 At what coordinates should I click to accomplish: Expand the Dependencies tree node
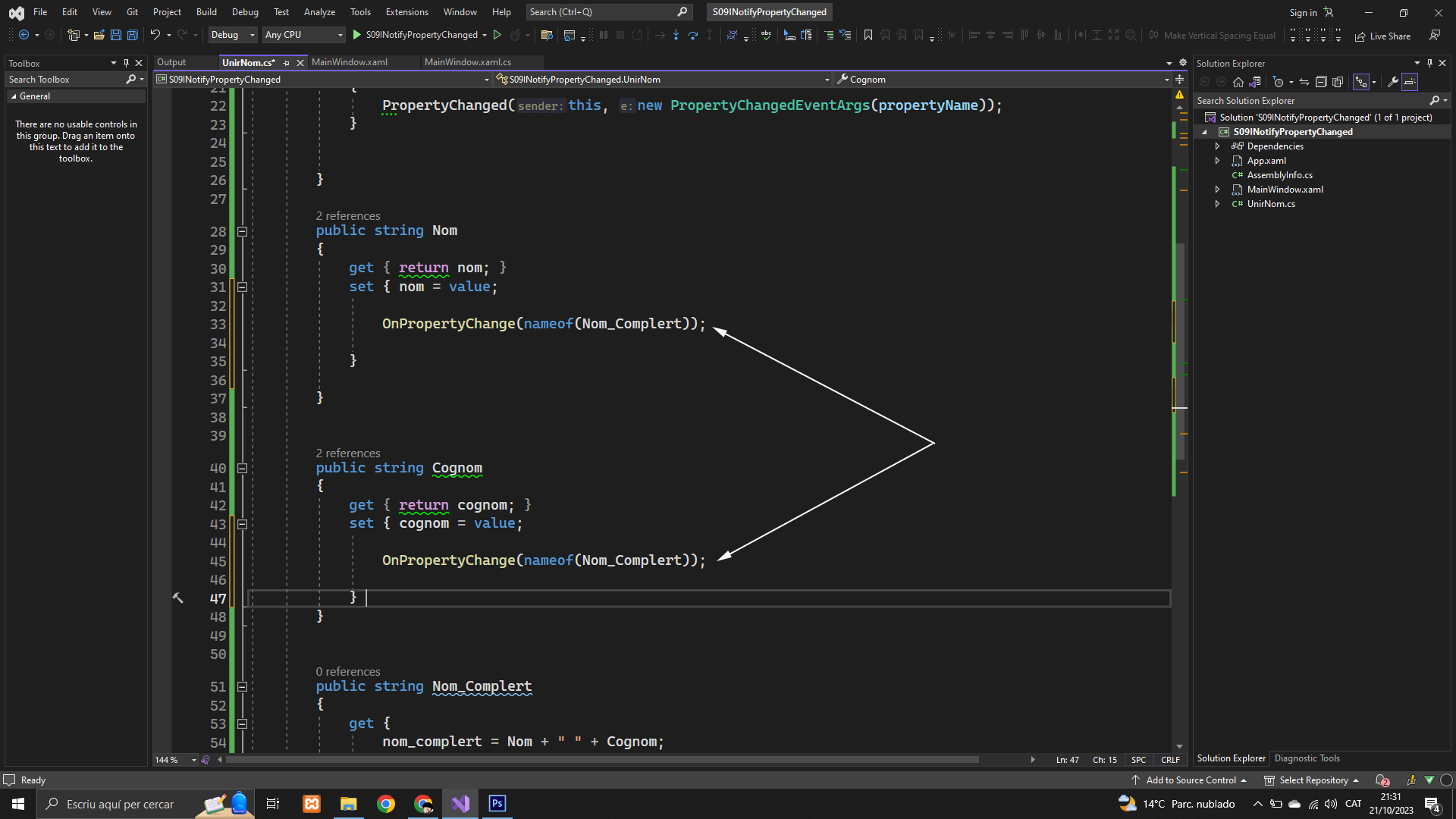[x=1217, y=146]
